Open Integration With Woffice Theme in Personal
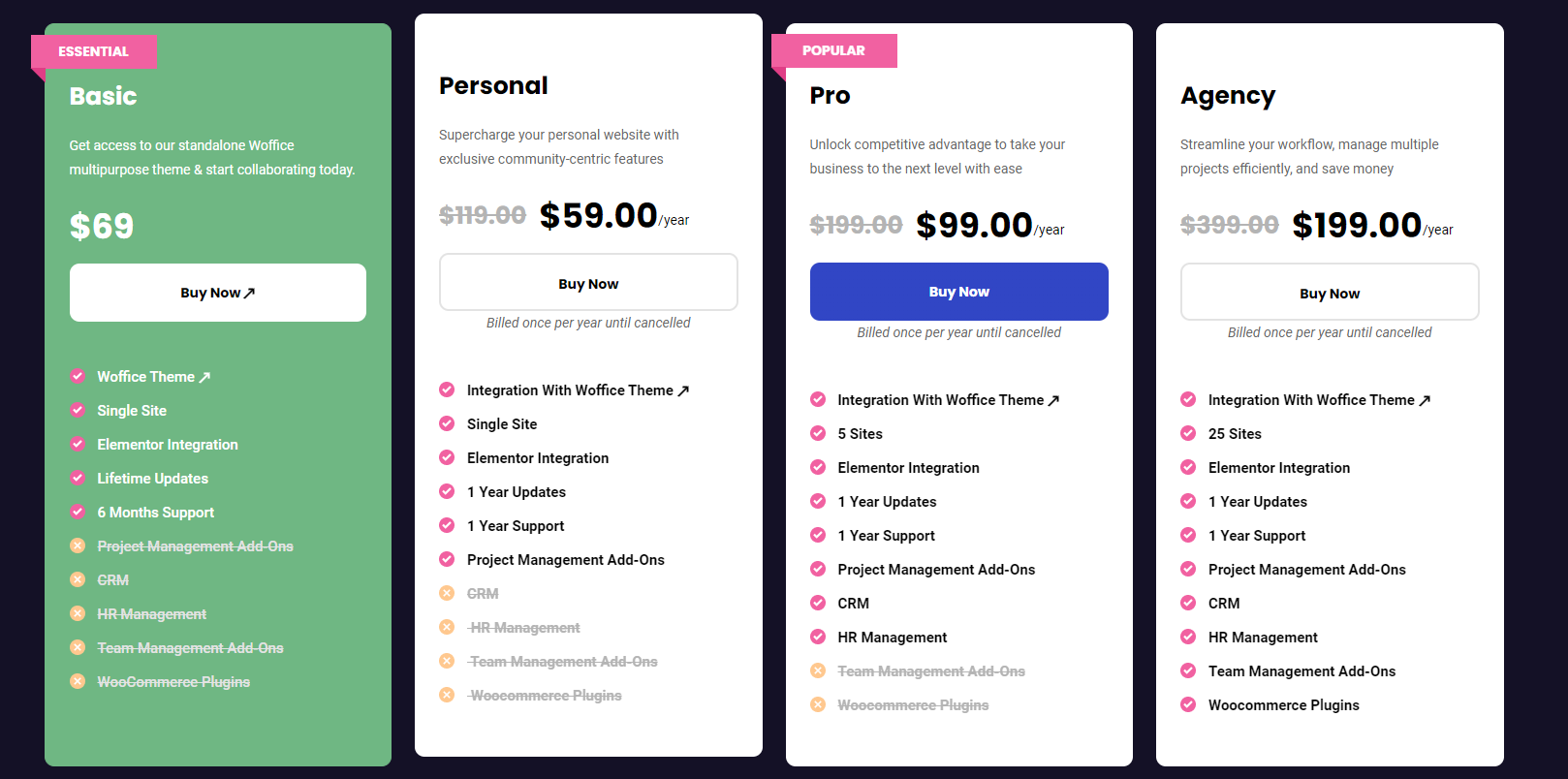This screenshot has height=779, width=1568. (578, 390)
